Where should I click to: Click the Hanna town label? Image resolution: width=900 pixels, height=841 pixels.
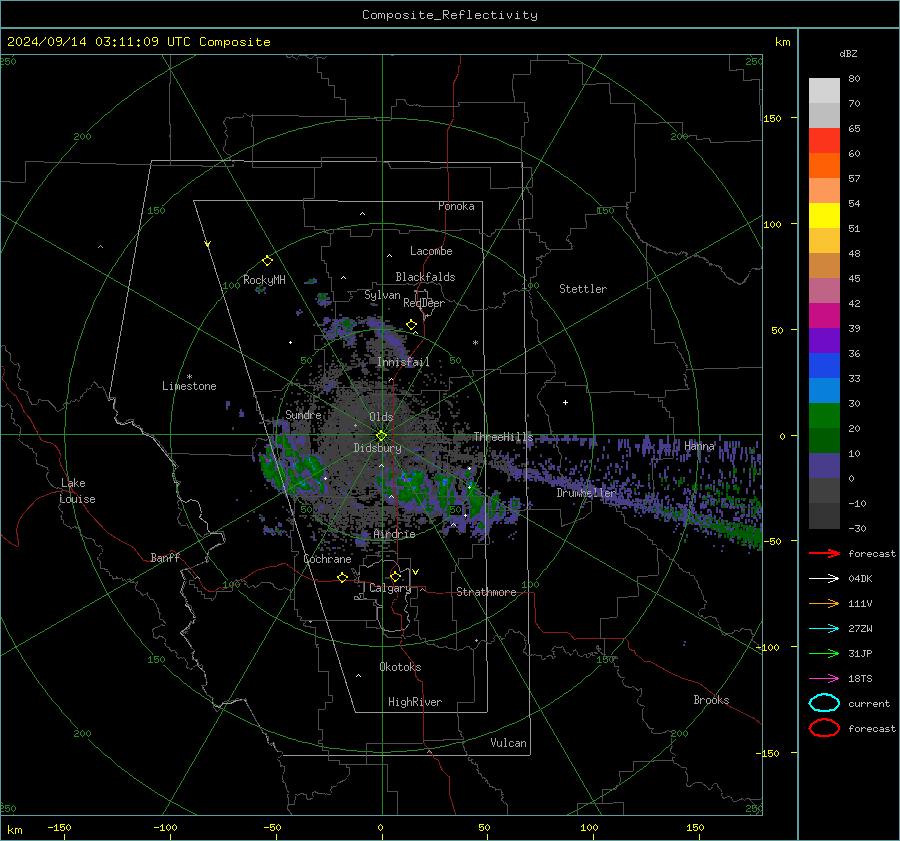[699, 445]
